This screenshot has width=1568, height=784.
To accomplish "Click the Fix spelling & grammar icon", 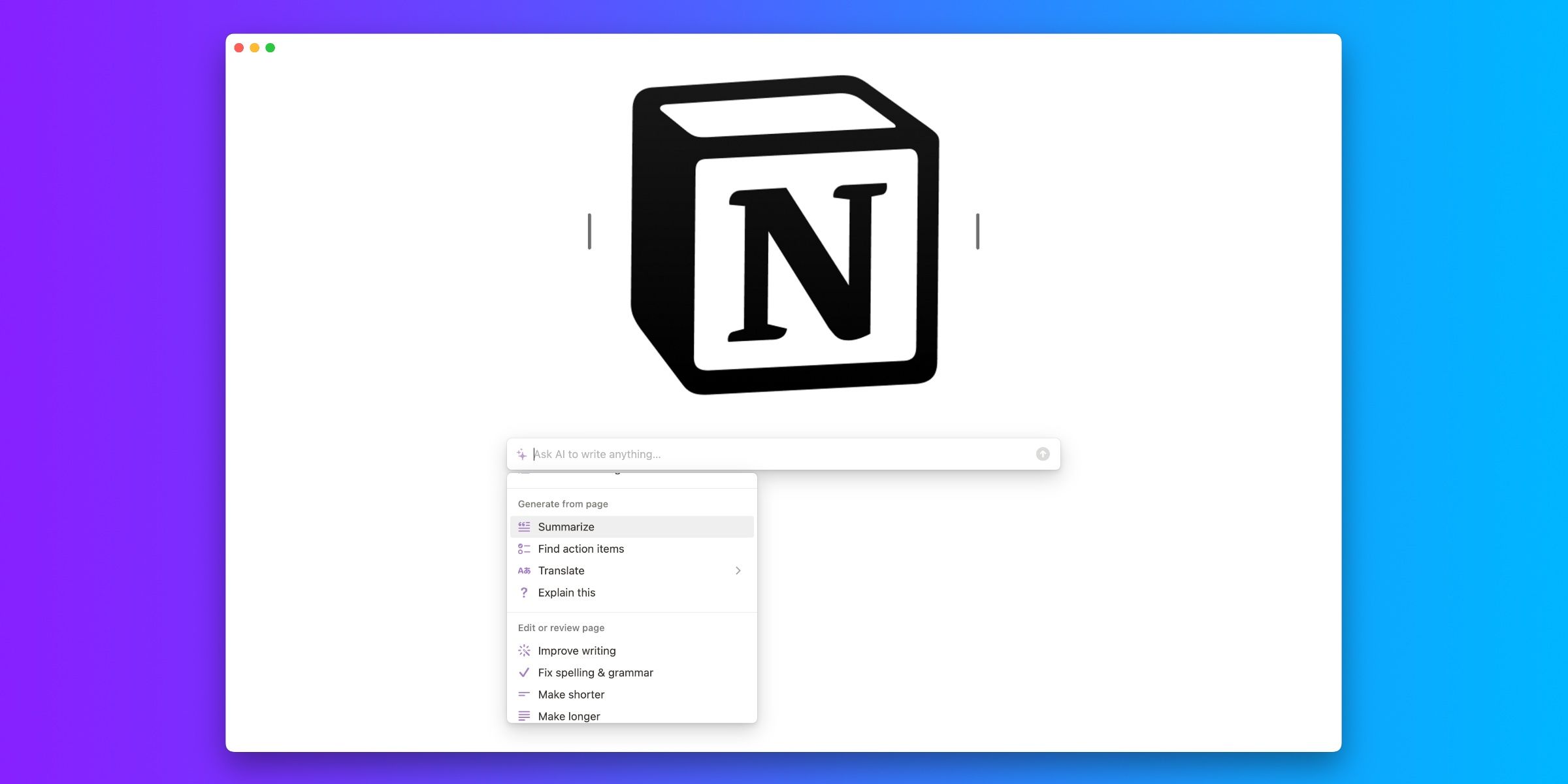I will click(524, 672).
